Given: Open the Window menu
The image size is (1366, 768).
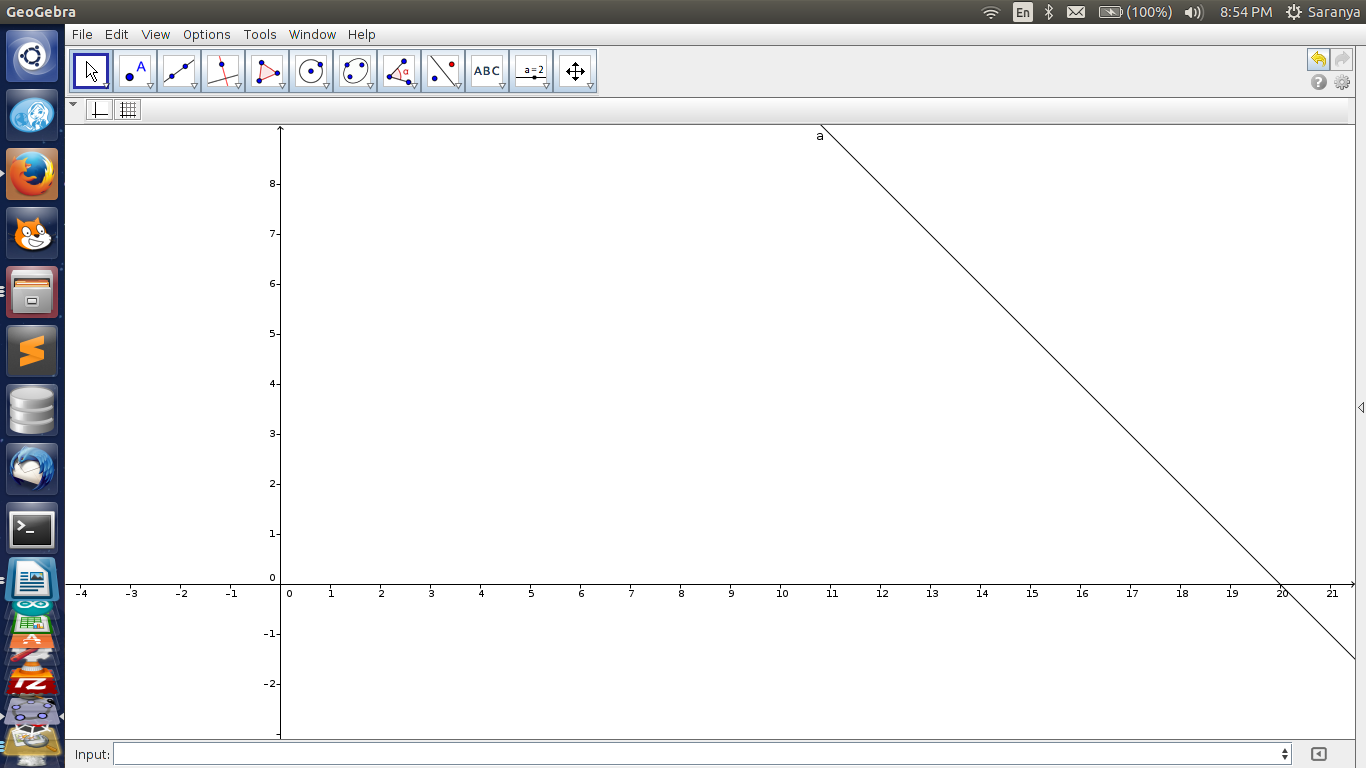Looking at the screenshot, I should coord(312,34).
